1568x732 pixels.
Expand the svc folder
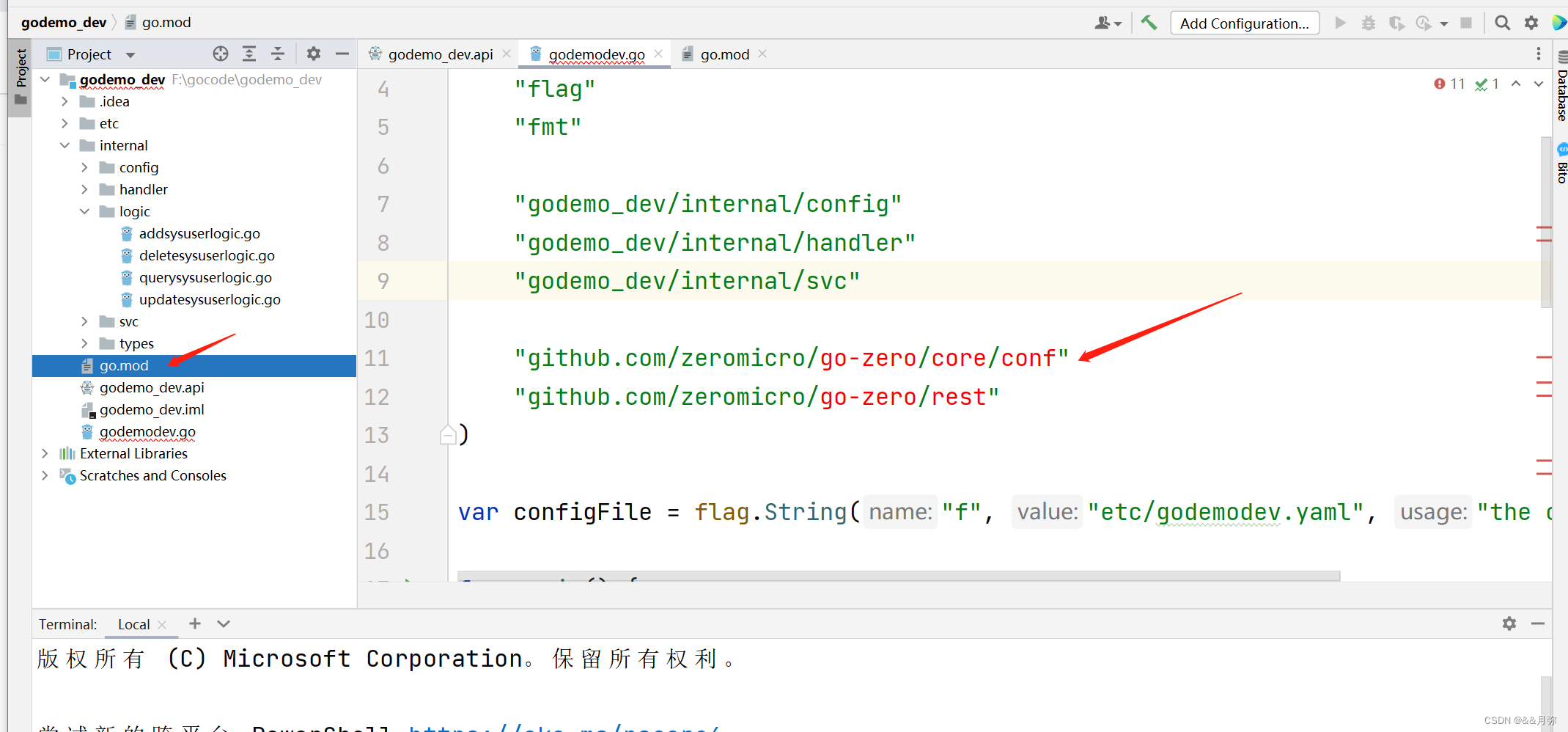[84, 321]
